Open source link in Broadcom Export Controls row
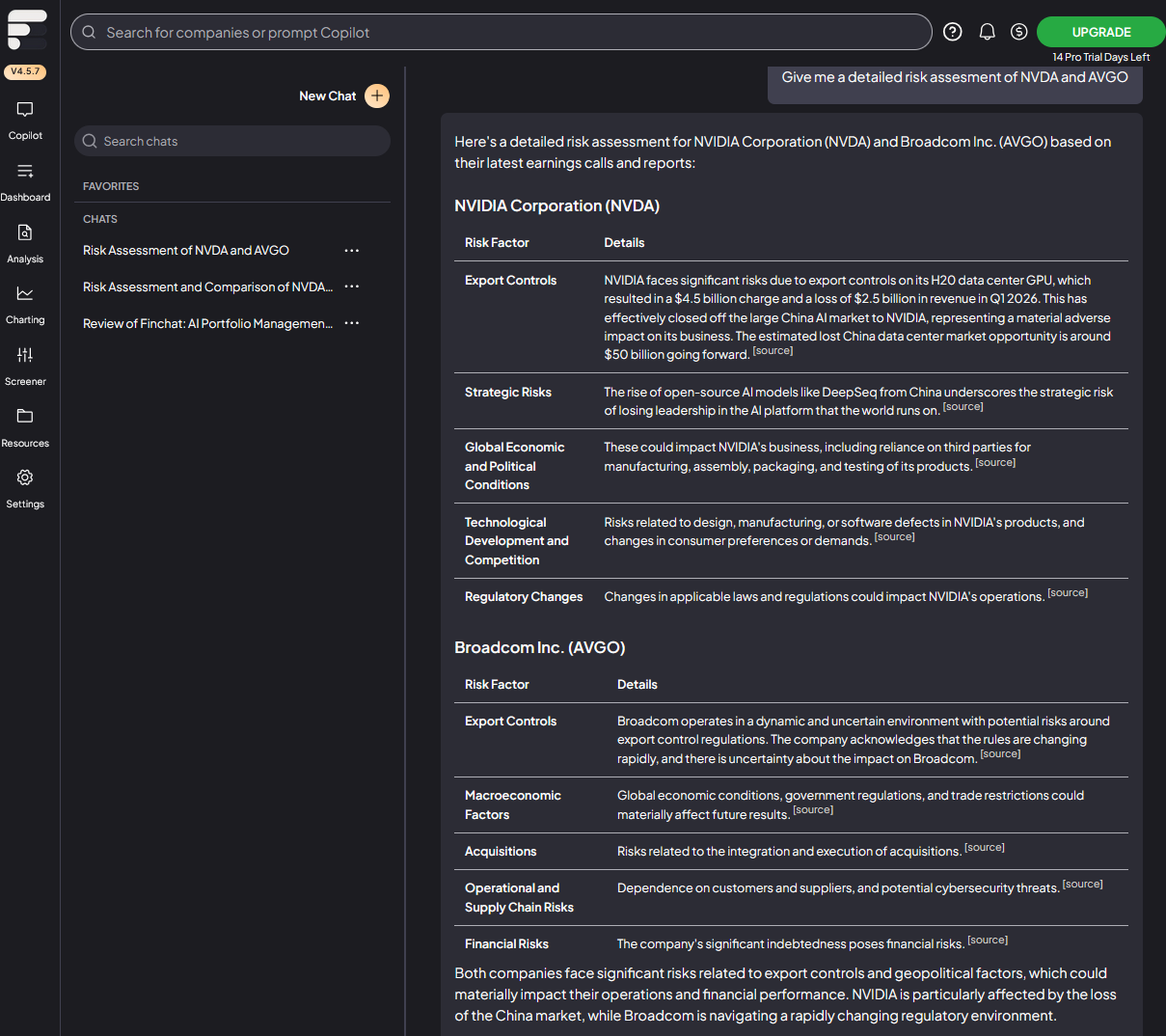This screenshot has width=1166, height=1036. [x=1000, y=754]
